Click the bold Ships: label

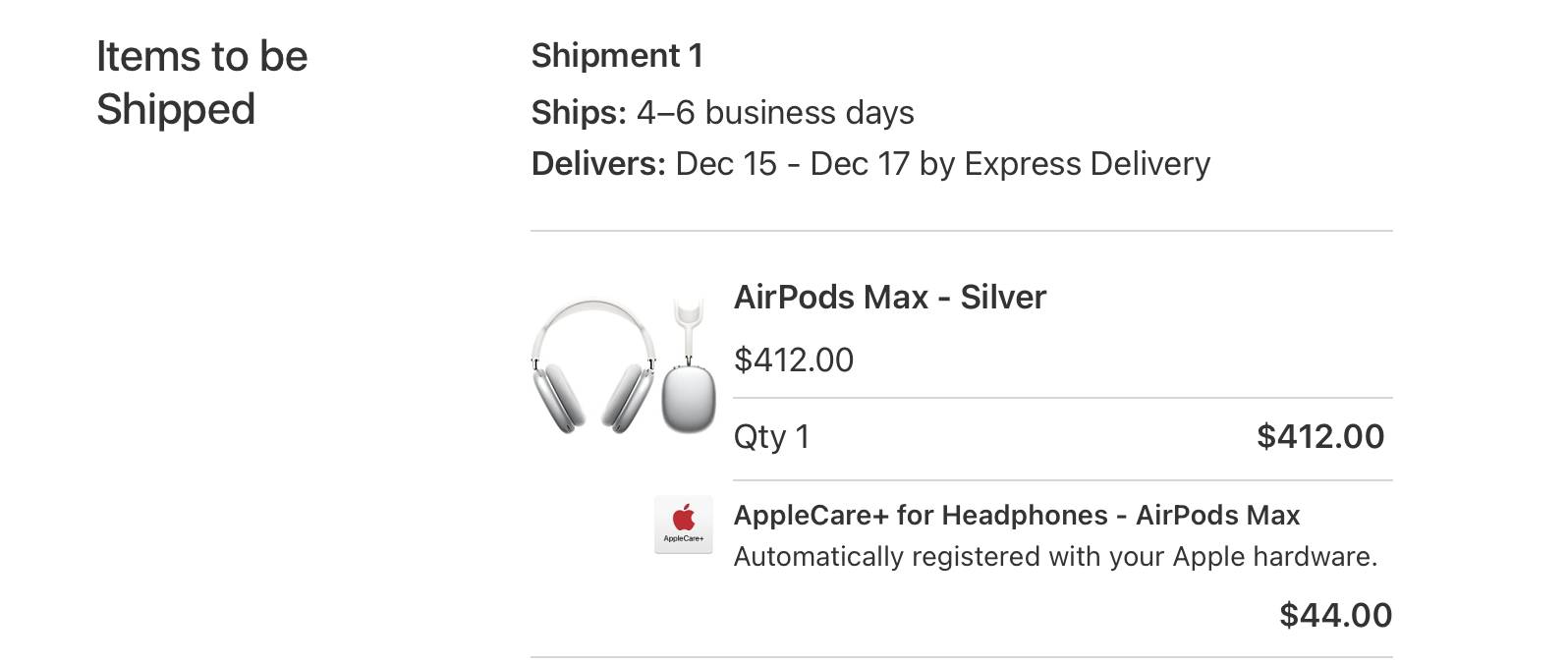click(x=578, y=113)
